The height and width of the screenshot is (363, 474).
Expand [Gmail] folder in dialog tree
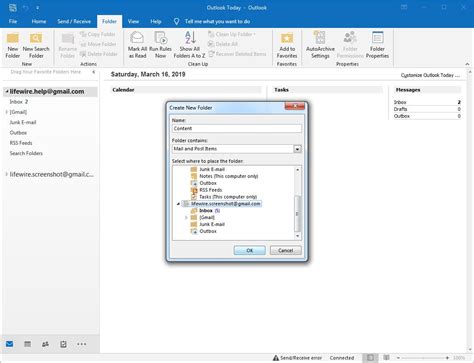click(x=186, y=217)
